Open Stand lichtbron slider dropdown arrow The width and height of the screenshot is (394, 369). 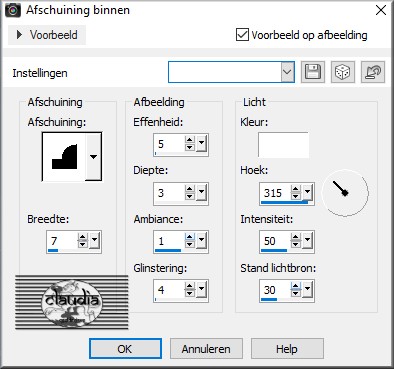point(307,289)
